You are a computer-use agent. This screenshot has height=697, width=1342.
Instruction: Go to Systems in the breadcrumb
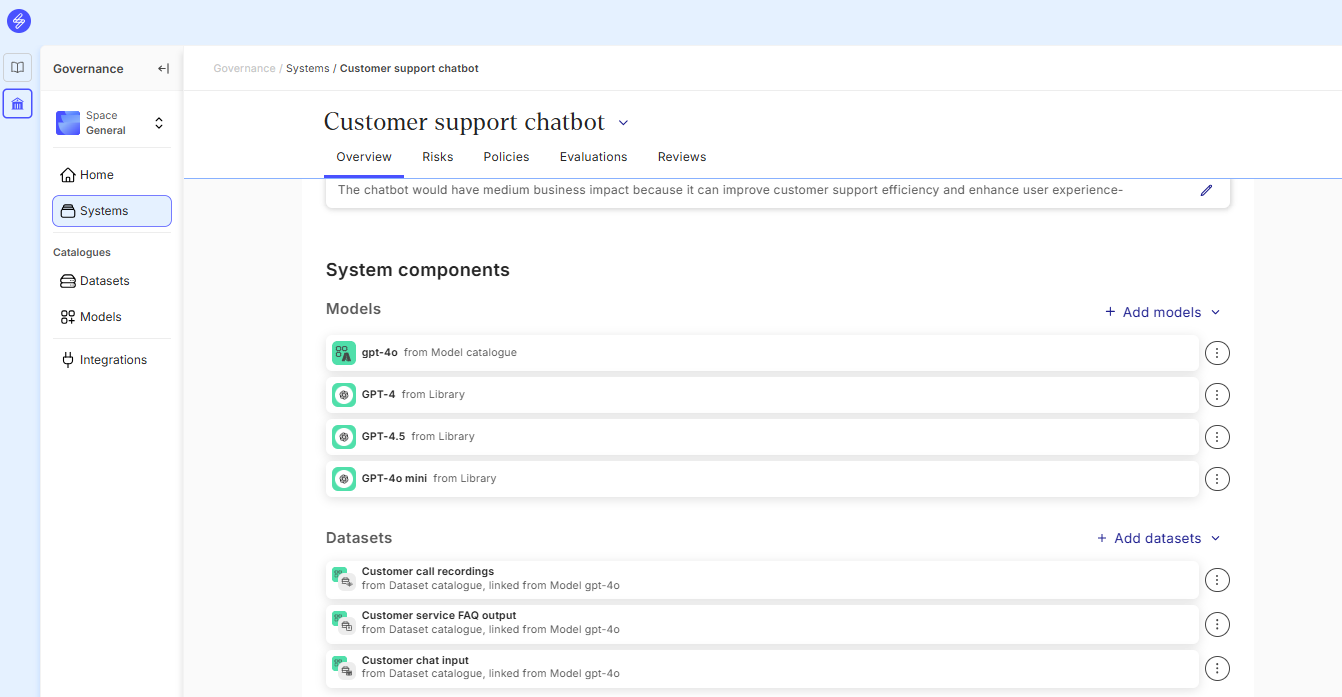pyautogui.click(x=307, y=69)
